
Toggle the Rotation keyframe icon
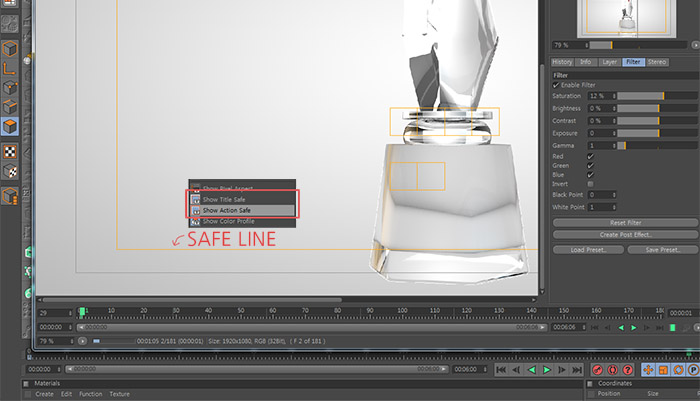point(679,369)
